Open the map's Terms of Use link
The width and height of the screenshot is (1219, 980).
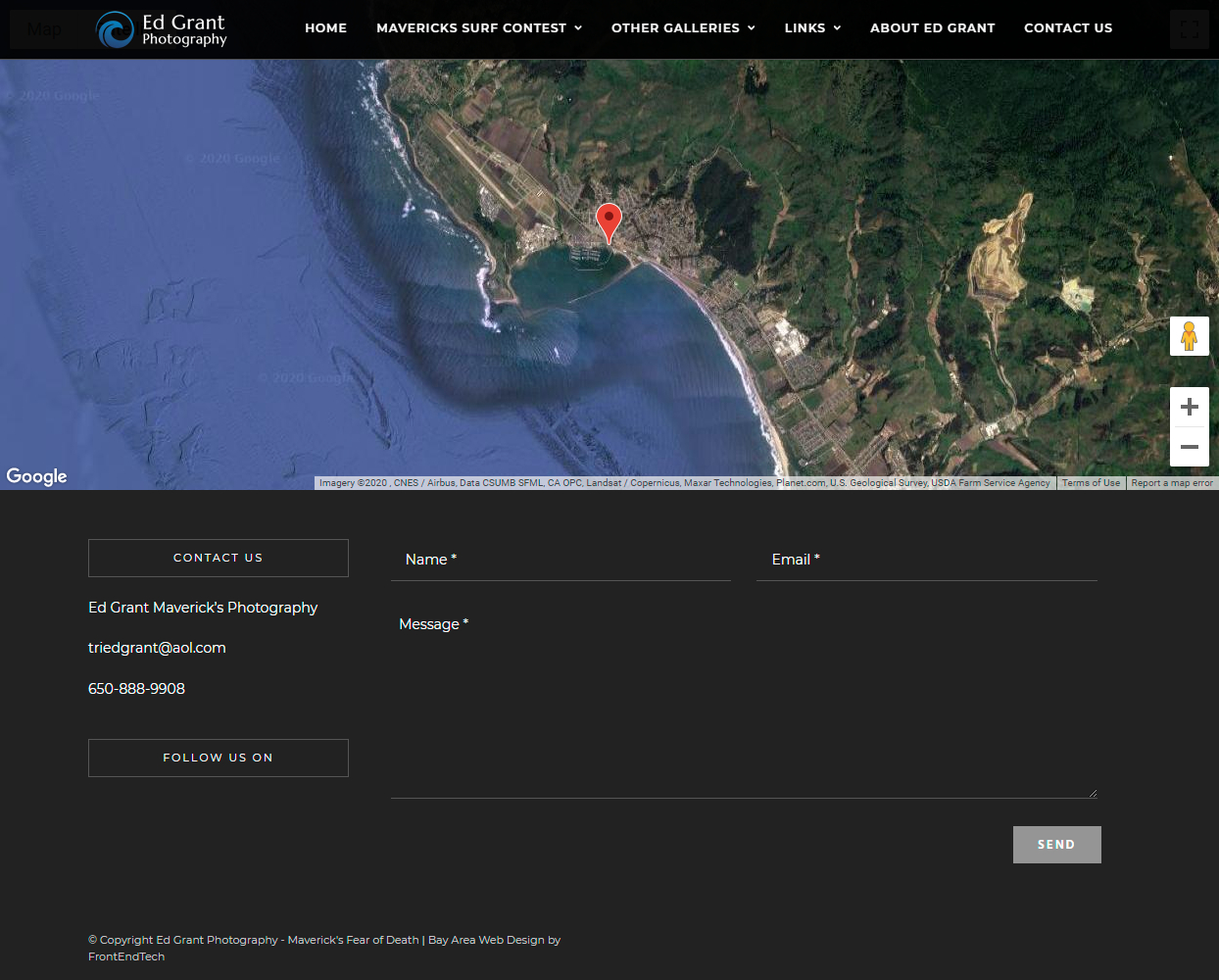tap(1090, 483)
